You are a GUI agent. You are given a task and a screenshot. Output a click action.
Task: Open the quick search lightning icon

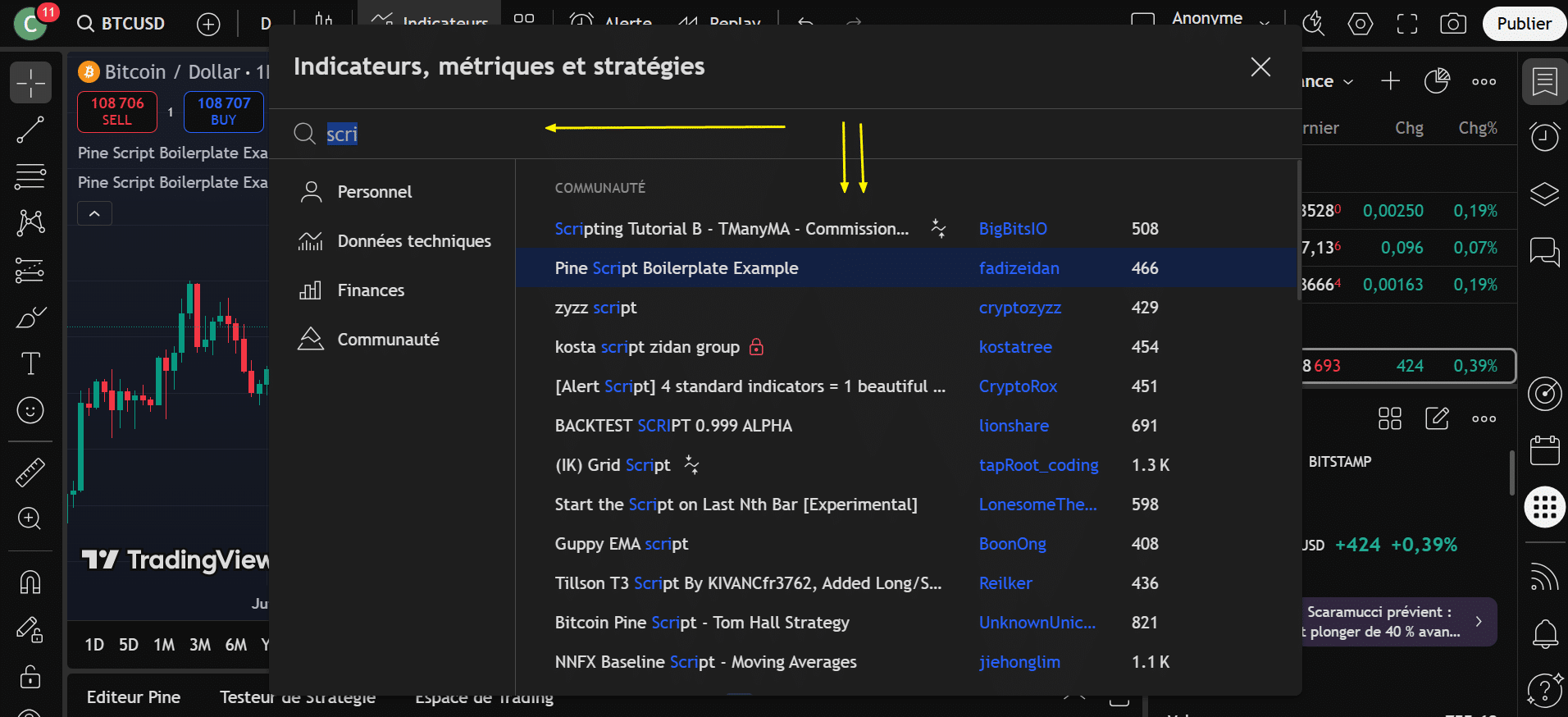tap(1314, 24)
